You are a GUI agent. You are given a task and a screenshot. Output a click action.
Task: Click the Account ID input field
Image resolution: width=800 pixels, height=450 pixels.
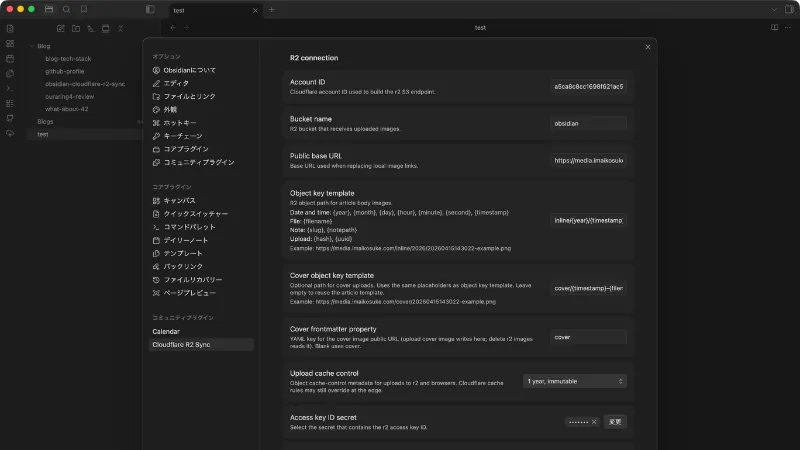[588, 87]
